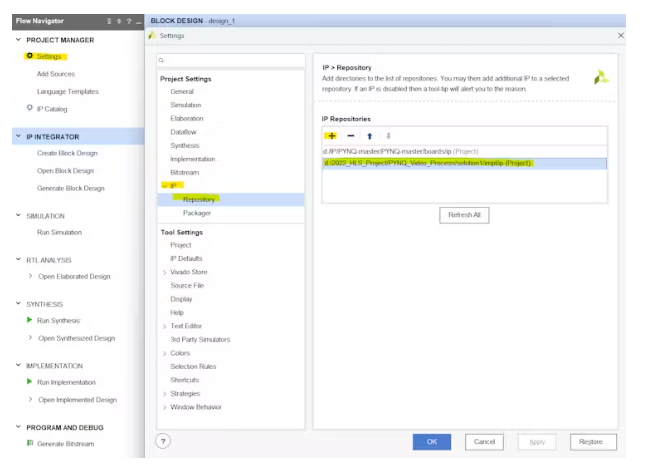This screenshot has height=467, width=646.
Task: Click the Run Implementation green play icon
Action: tap(29, 382)
